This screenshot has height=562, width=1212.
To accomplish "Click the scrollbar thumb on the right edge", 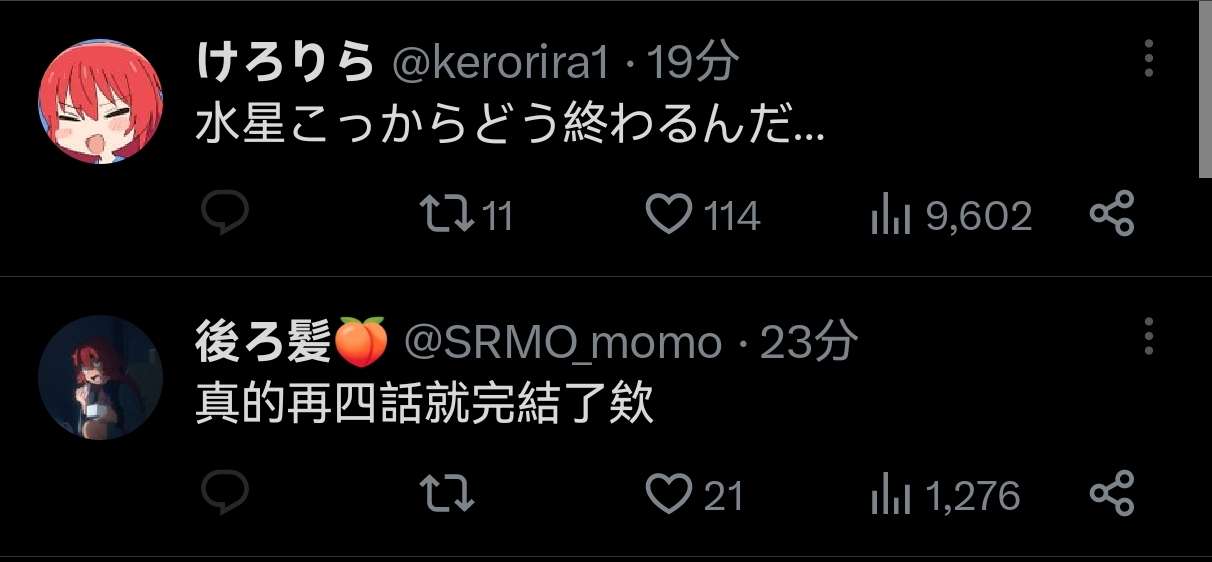I will tap(1205, 89).
